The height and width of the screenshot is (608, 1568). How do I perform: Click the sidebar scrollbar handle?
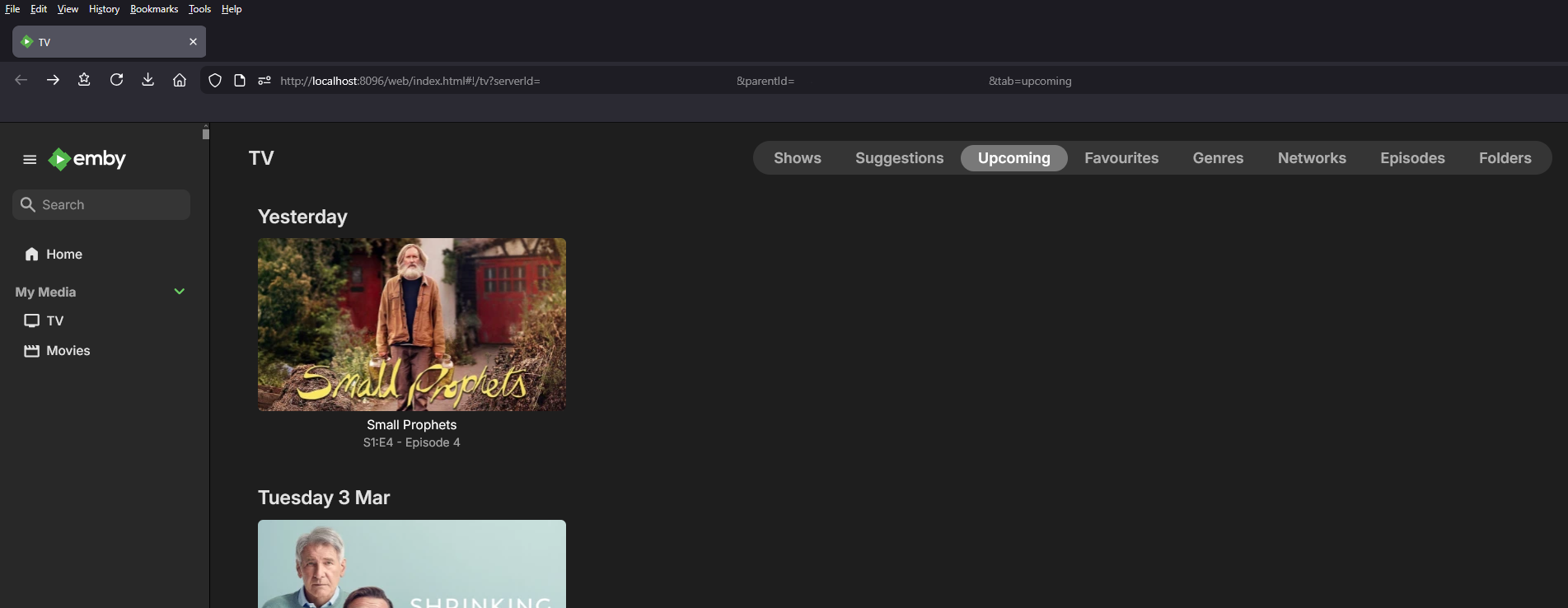[206, 133]
